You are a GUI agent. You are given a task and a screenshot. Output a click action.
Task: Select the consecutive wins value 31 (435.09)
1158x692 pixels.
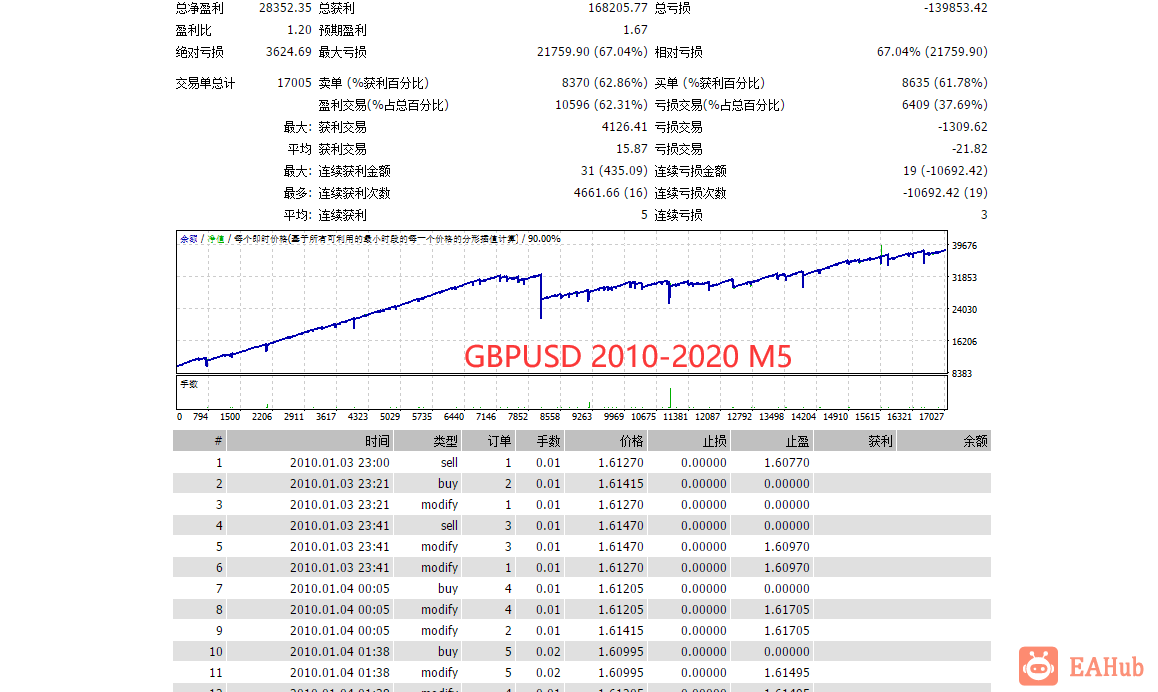click(614, 171)
